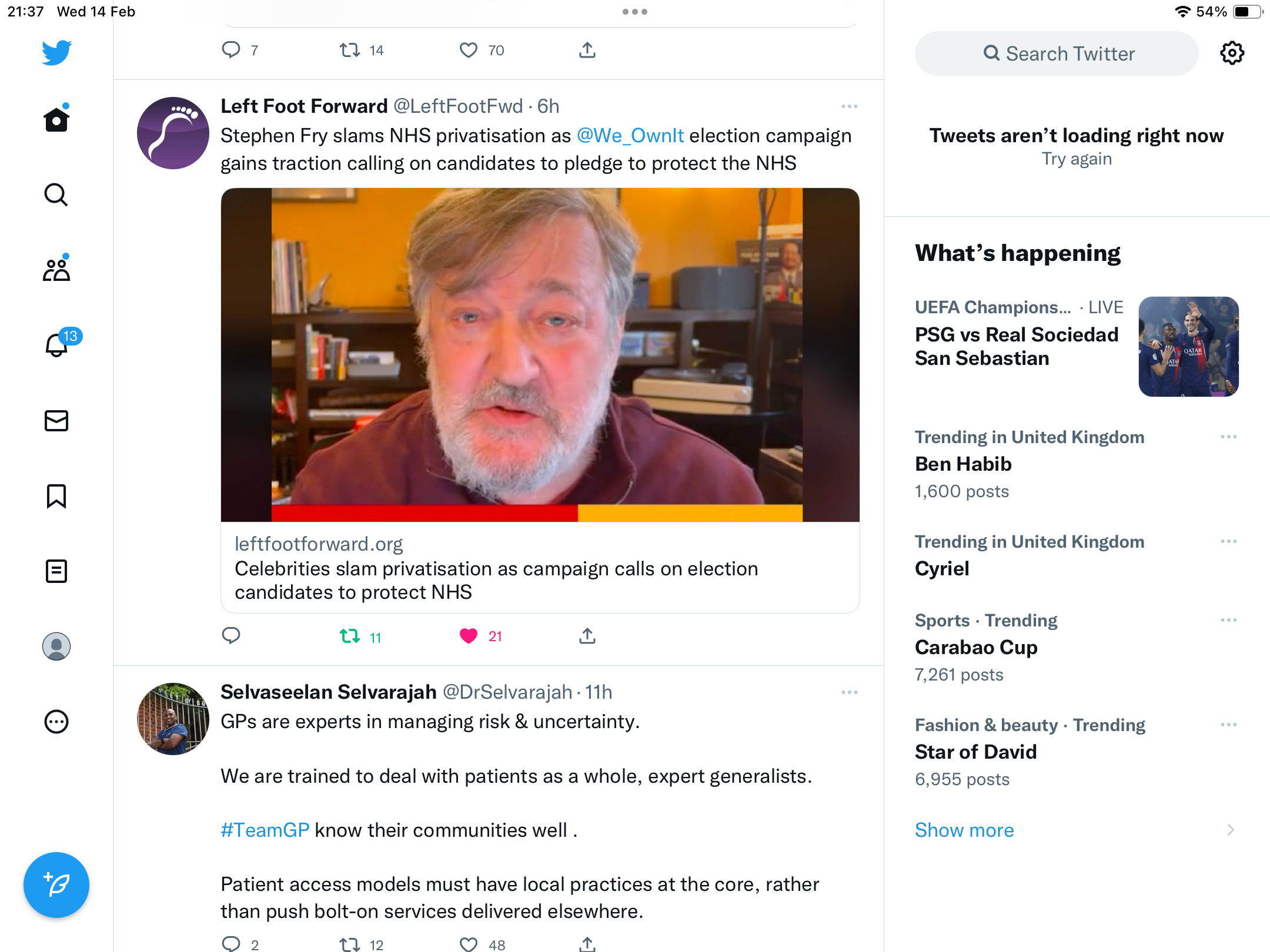Viewport: 1270px width, 952px height.
Task: Open the Communities icon
Action: pyautogui.click(x=56, y=269)
